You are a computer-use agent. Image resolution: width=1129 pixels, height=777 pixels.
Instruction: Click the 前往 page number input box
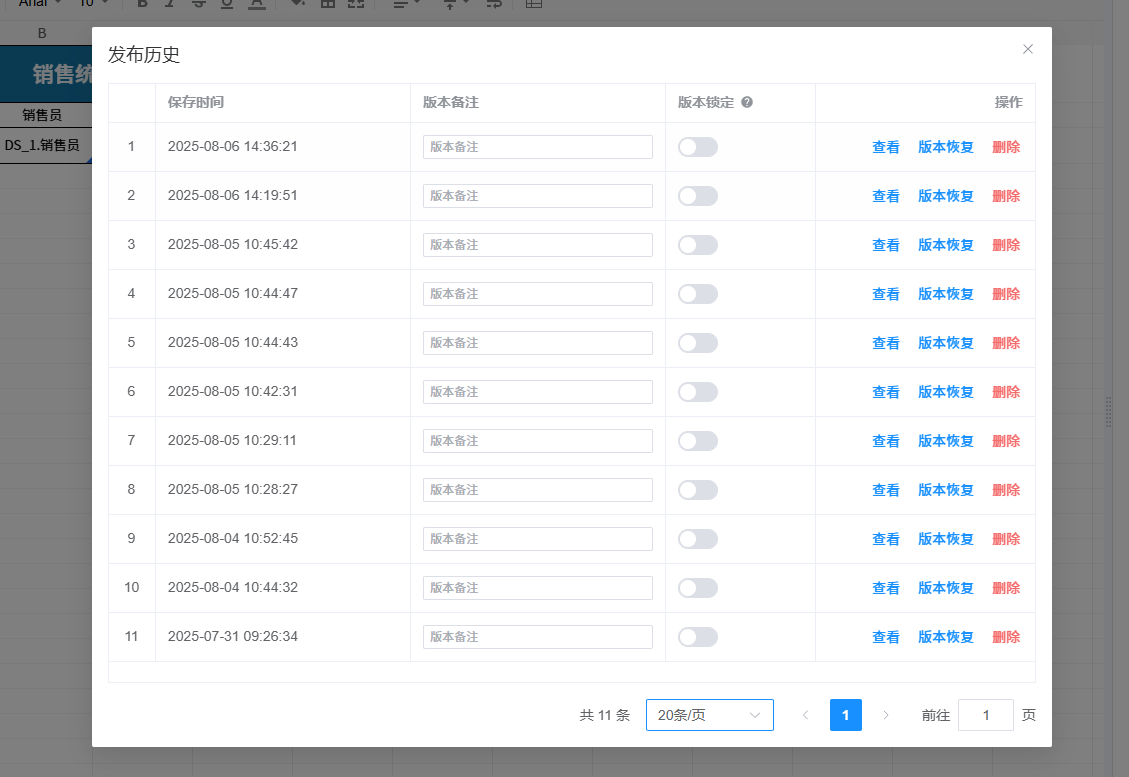point(985,715)
